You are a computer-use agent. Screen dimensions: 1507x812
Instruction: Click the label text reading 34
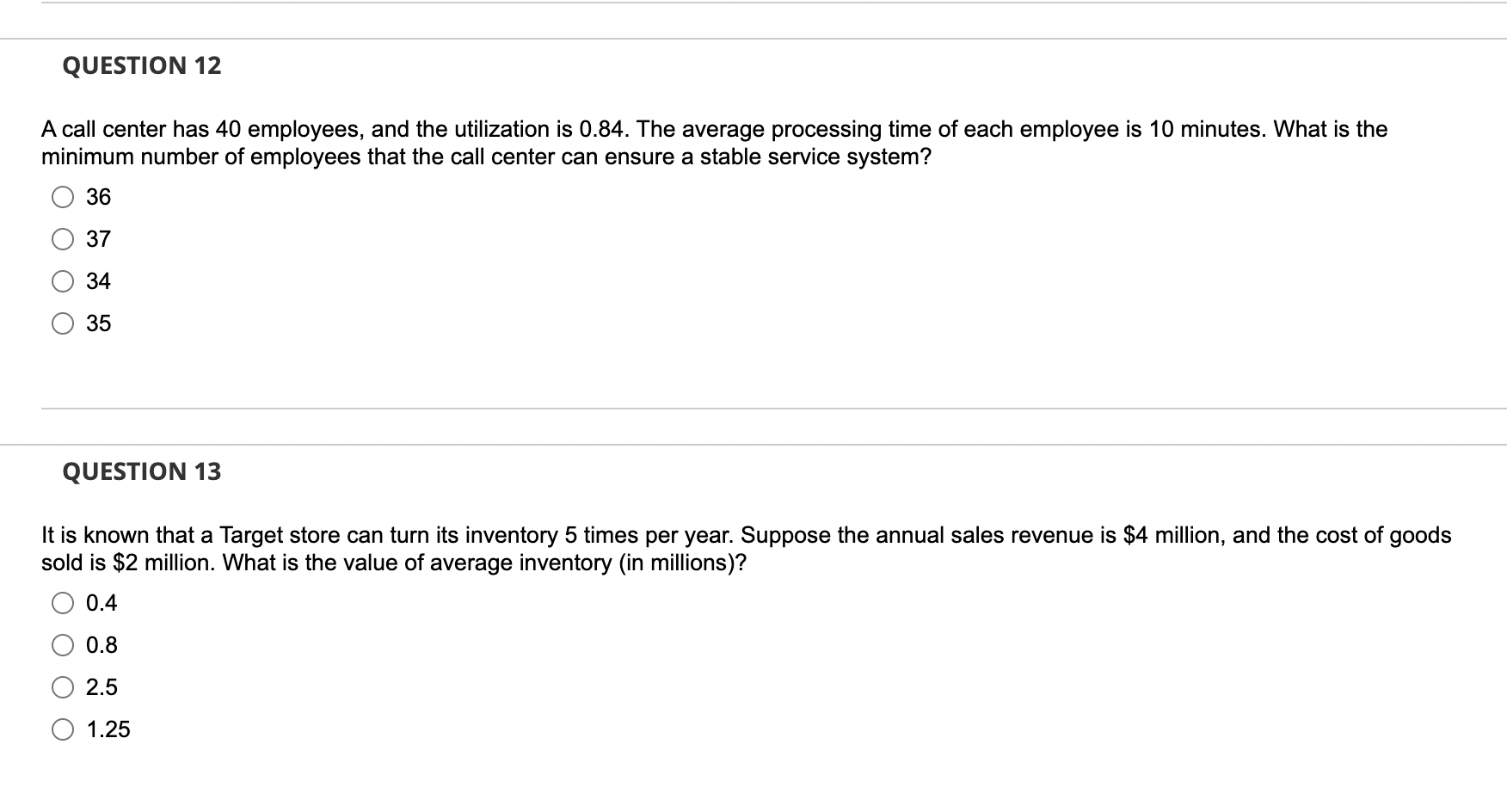point(97,281)
